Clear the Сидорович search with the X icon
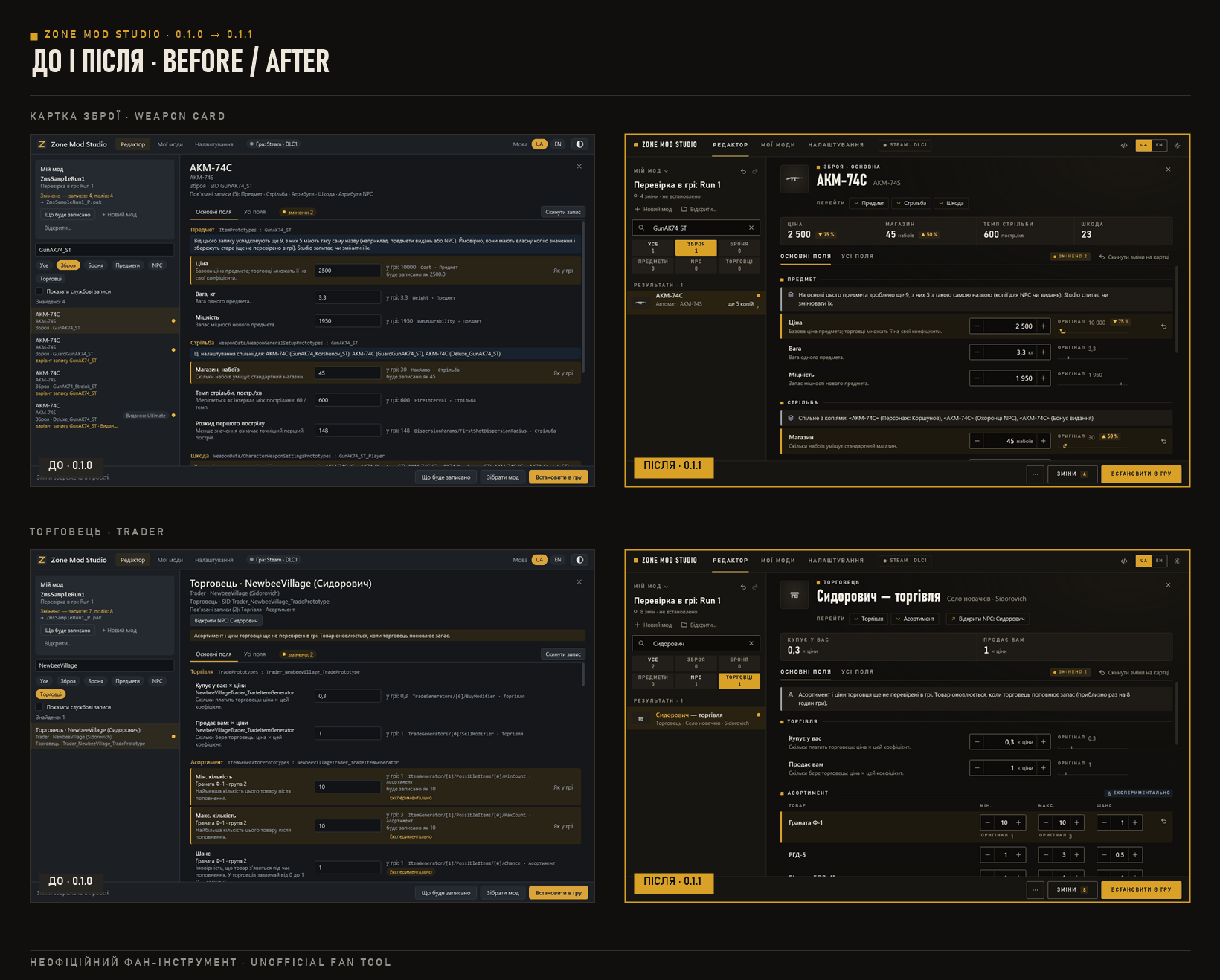The image size is (1220, 980). point(751,643)
